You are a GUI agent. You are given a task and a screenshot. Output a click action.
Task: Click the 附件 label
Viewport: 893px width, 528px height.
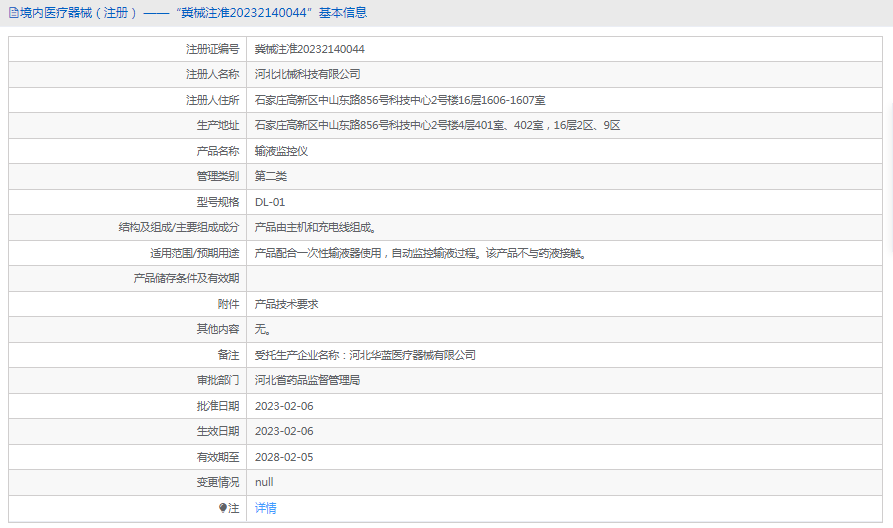[x=228, y=304]
